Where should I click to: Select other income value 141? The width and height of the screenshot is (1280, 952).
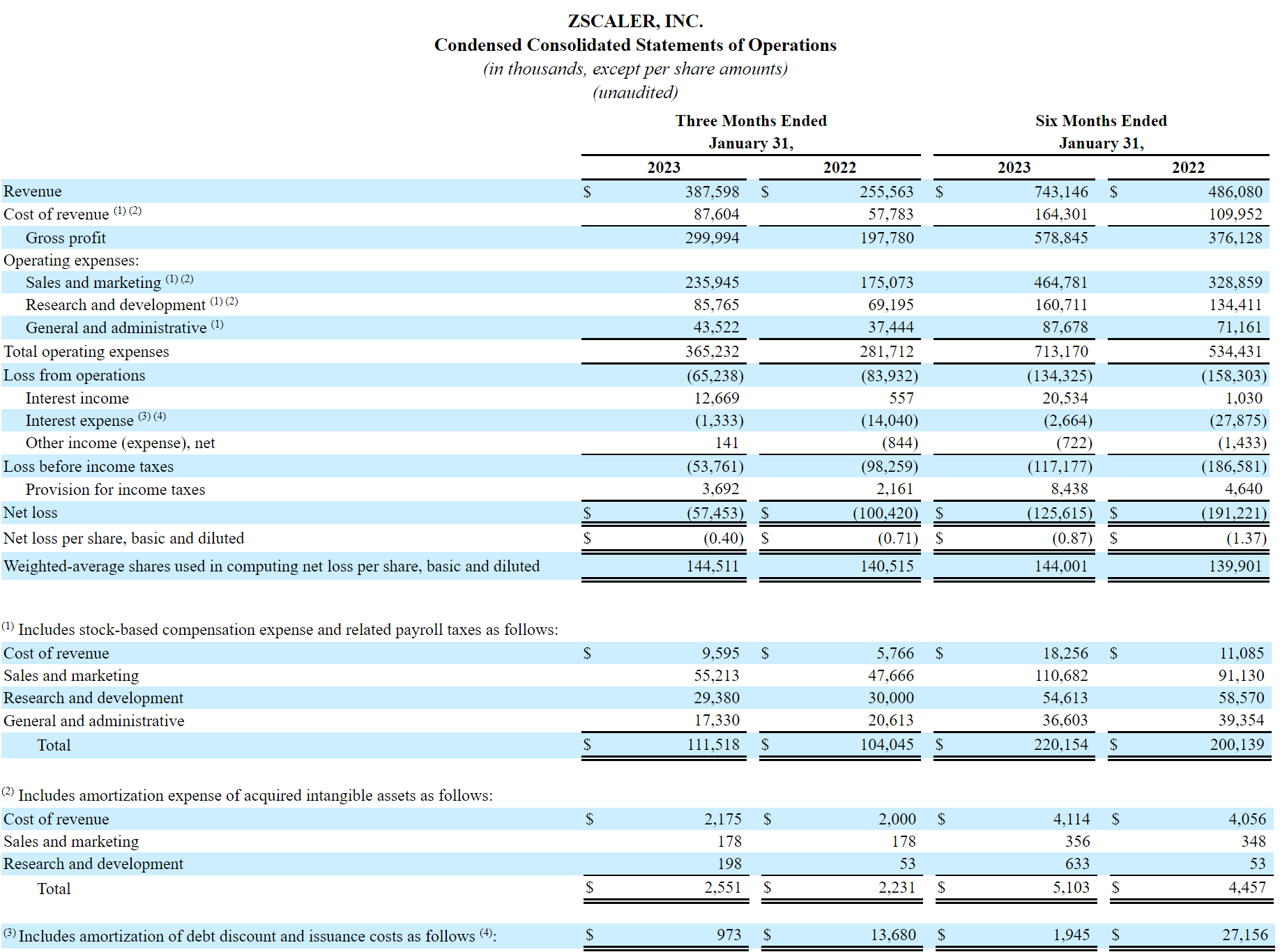[x=727, y=443]
